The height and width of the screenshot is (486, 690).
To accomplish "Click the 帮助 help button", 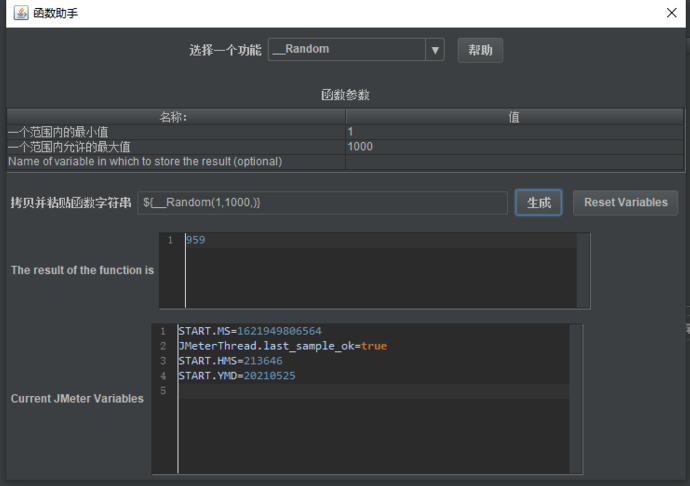I will click(x=480, y=50).
